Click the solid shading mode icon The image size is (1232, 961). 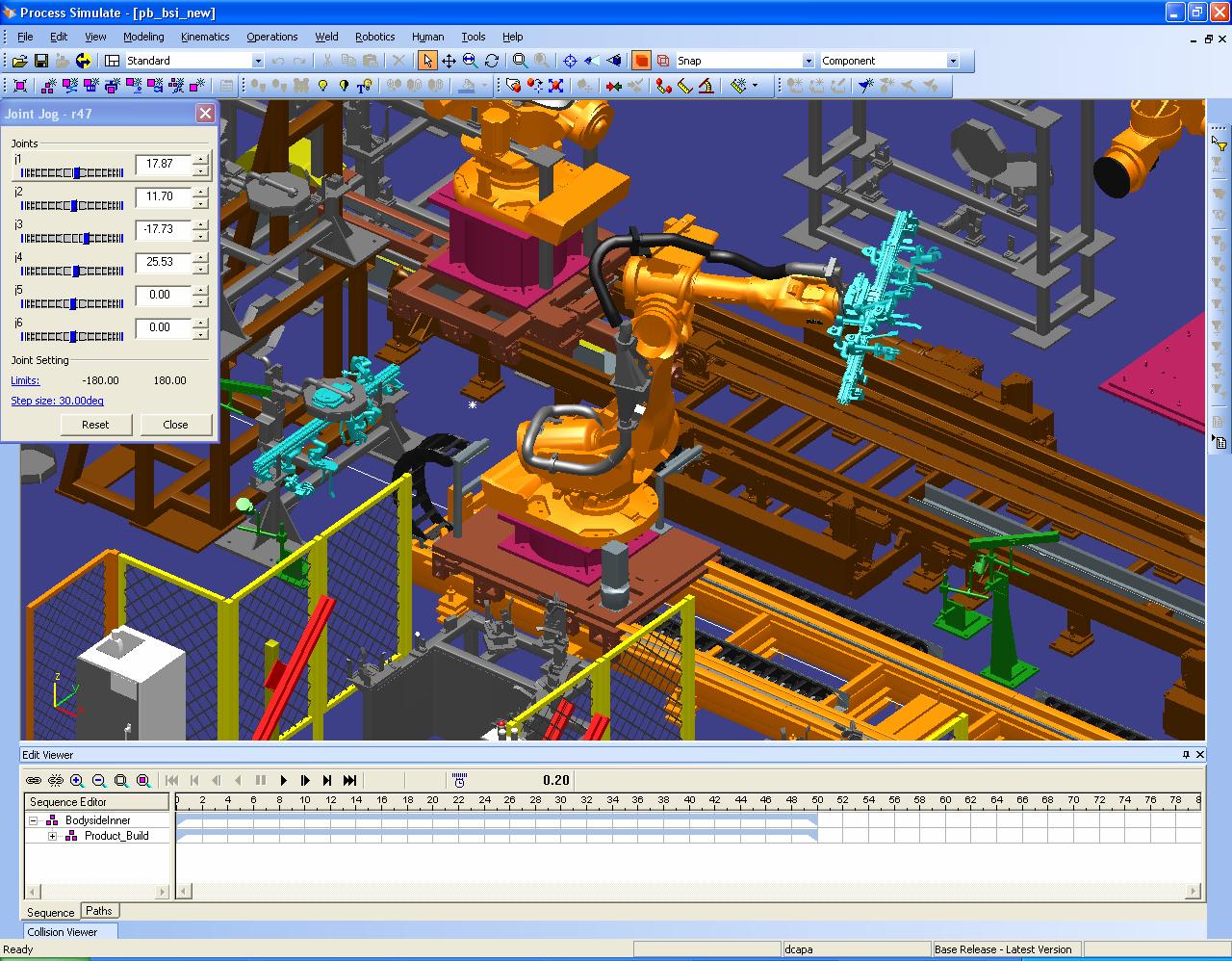pos(640,60)
